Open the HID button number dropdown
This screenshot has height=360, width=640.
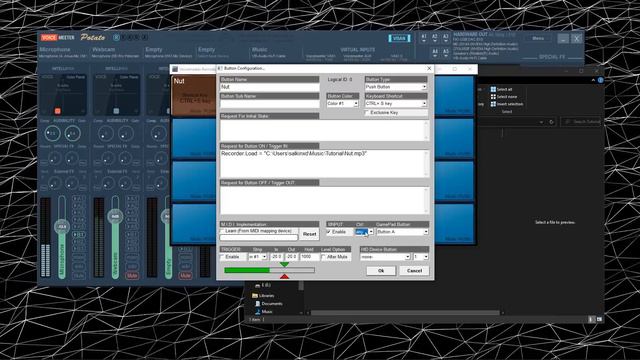[421, 257]
